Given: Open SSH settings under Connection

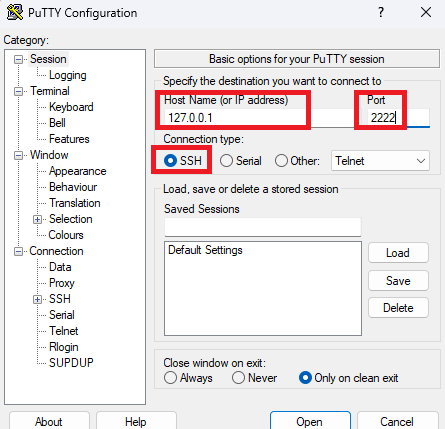Looking at the screenshot, I should 60,299.
